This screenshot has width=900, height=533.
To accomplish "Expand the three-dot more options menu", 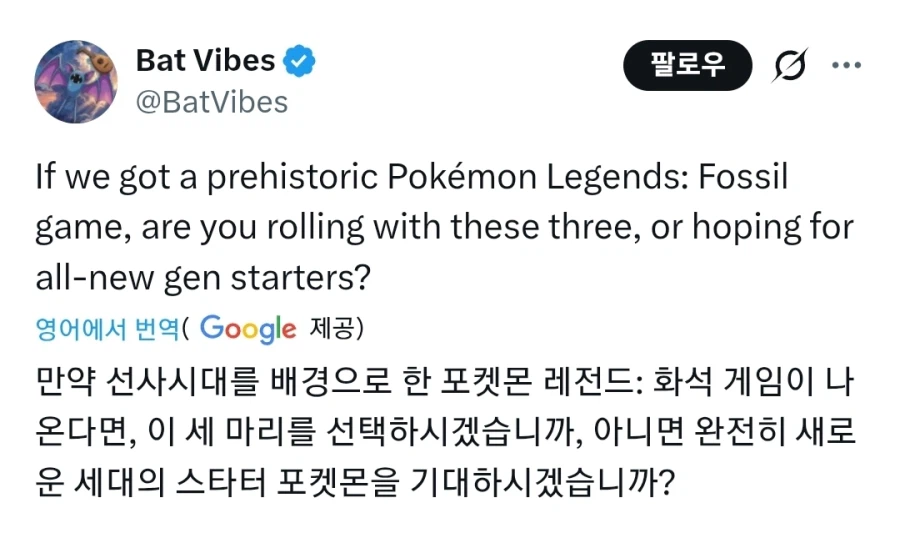I will 846,66.
